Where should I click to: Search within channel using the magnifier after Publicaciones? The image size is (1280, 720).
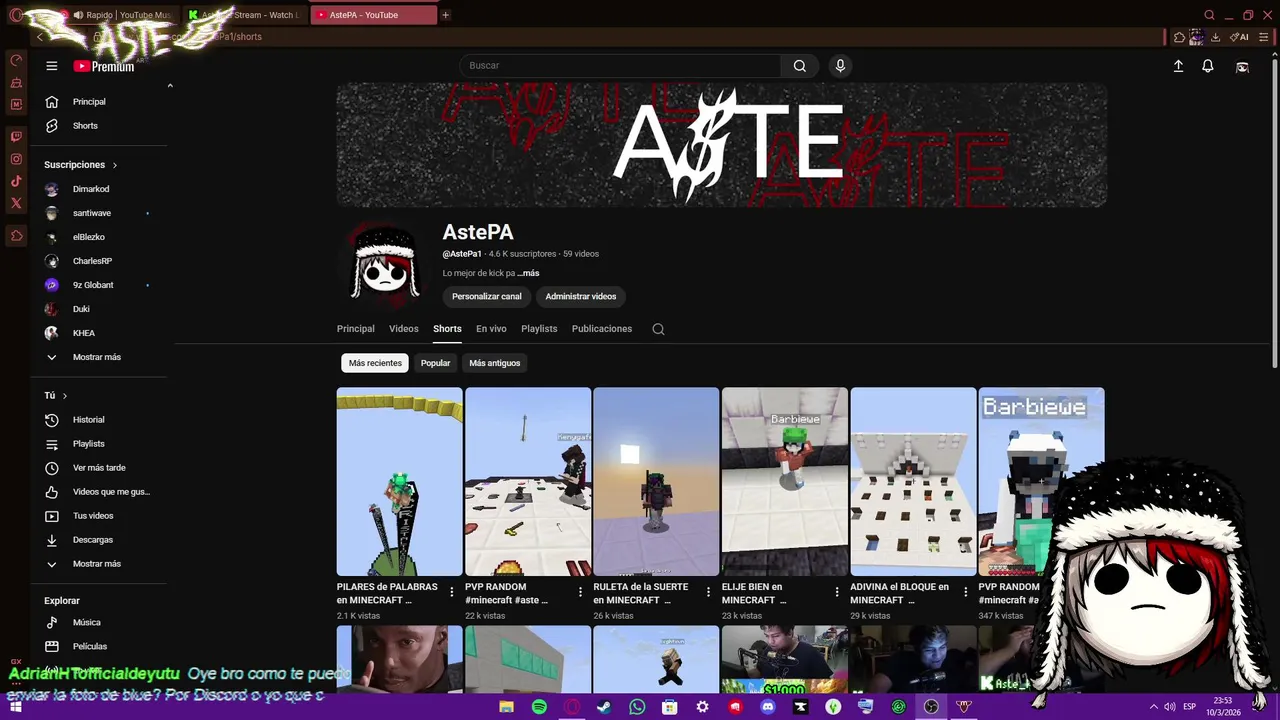click(658, 329)
